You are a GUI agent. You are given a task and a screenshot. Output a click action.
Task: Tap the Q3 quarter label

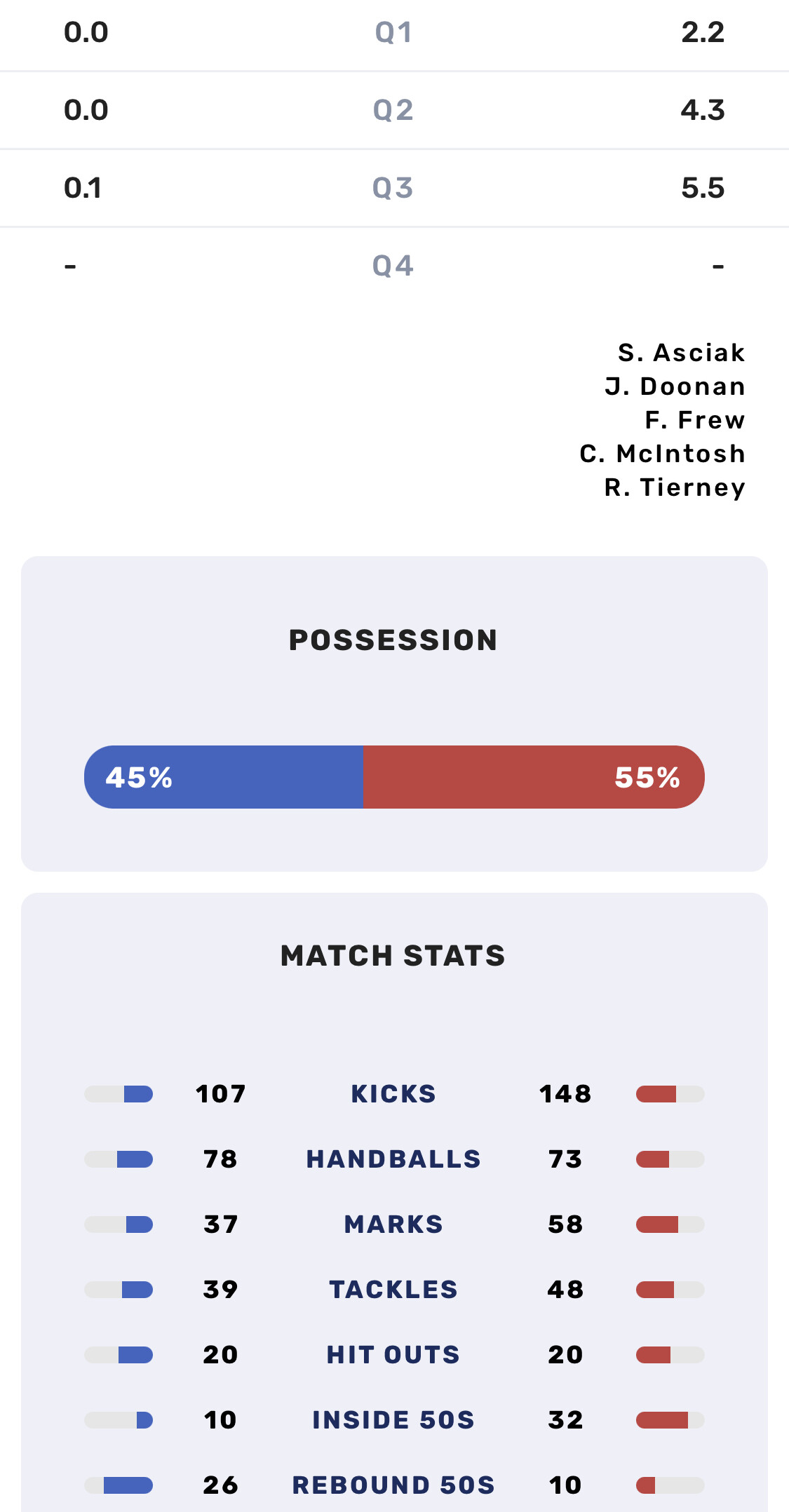393,189
